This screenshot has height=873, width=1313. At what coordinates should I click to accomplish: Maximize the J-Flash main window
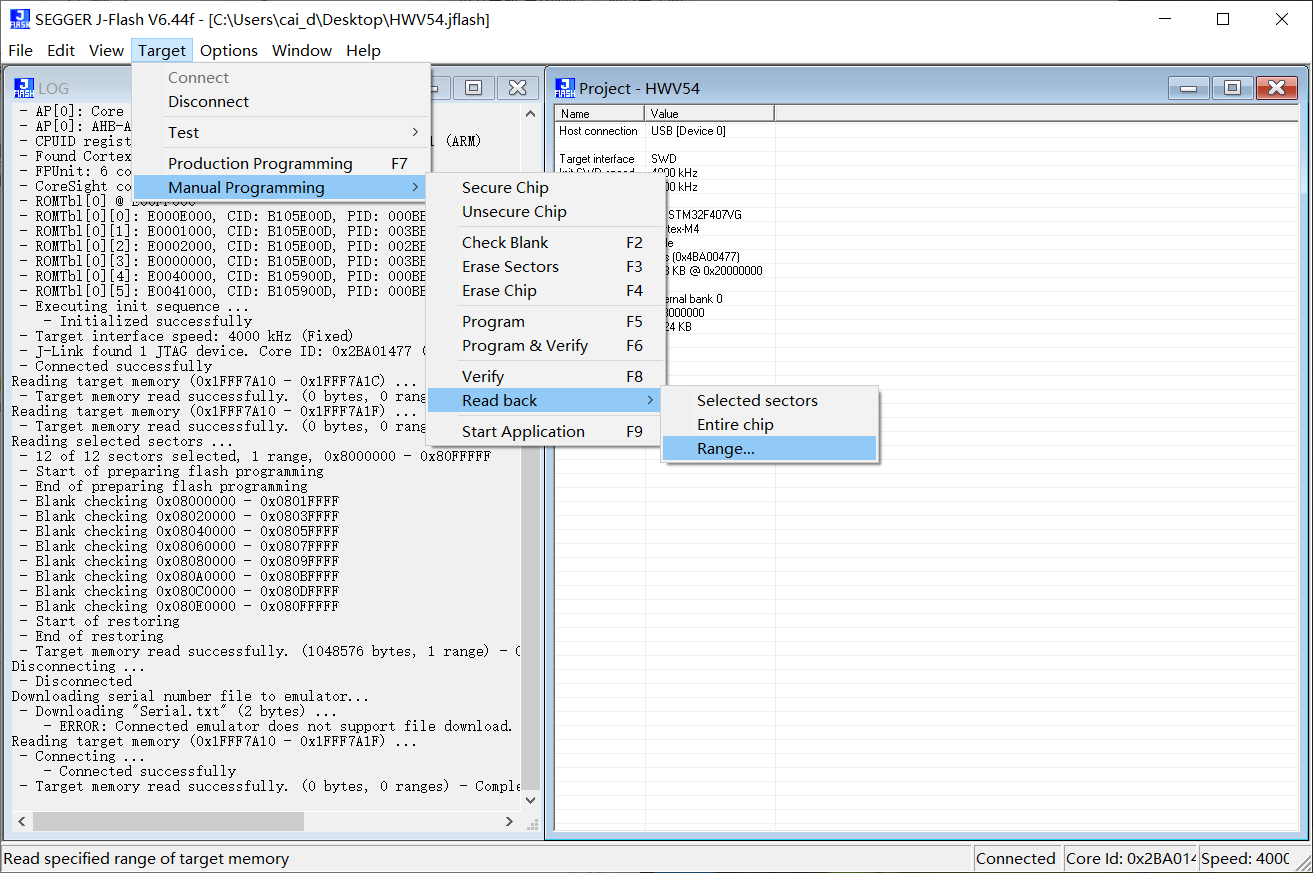(1223, 19)
